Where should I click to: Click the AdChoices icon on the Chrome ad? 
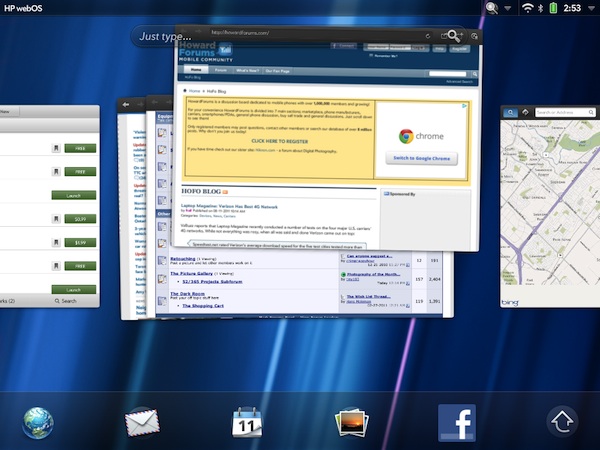(x=464, y=106)
